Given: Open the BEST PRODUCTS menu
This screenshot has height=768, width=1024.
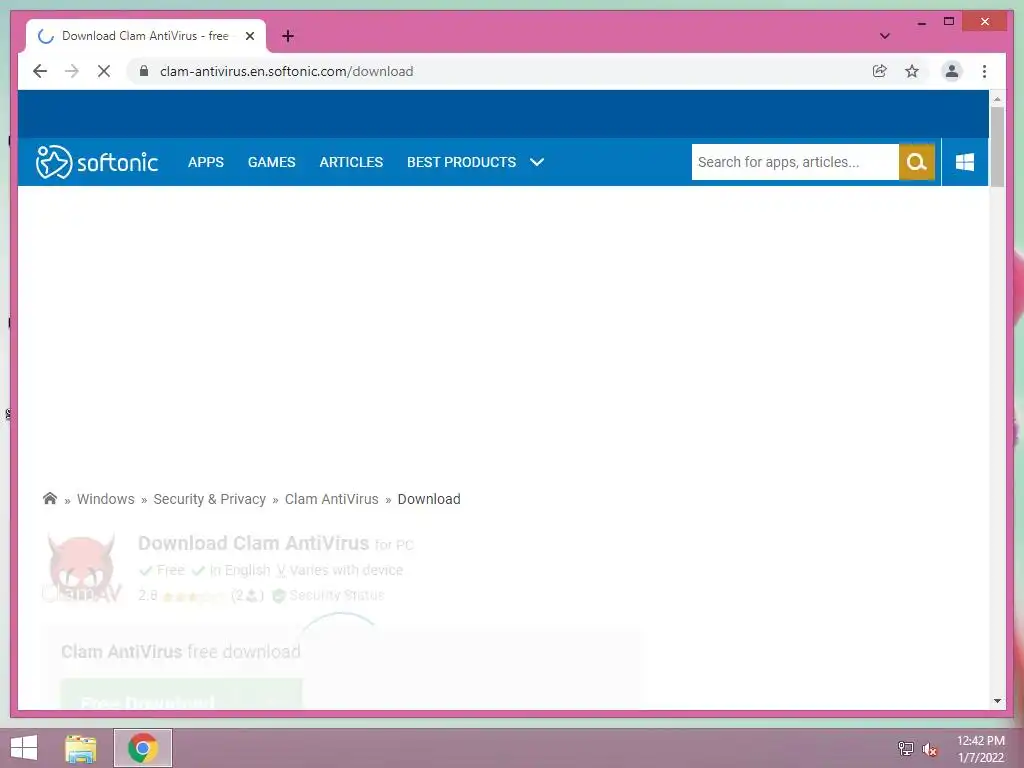Looking at the screenshot, I should (462, 162).
